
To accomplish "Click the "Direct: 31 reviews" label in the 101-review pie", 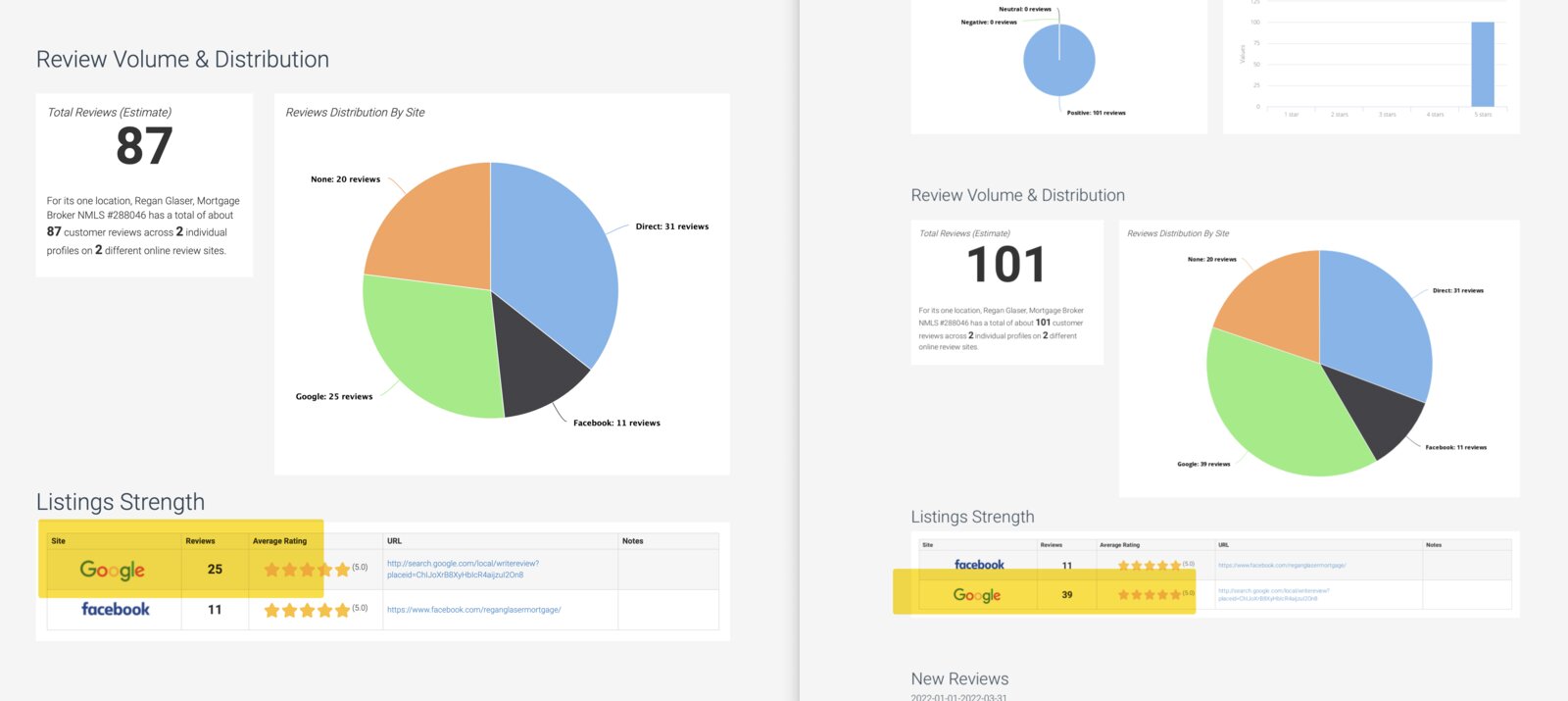I will coord(1458,290).
